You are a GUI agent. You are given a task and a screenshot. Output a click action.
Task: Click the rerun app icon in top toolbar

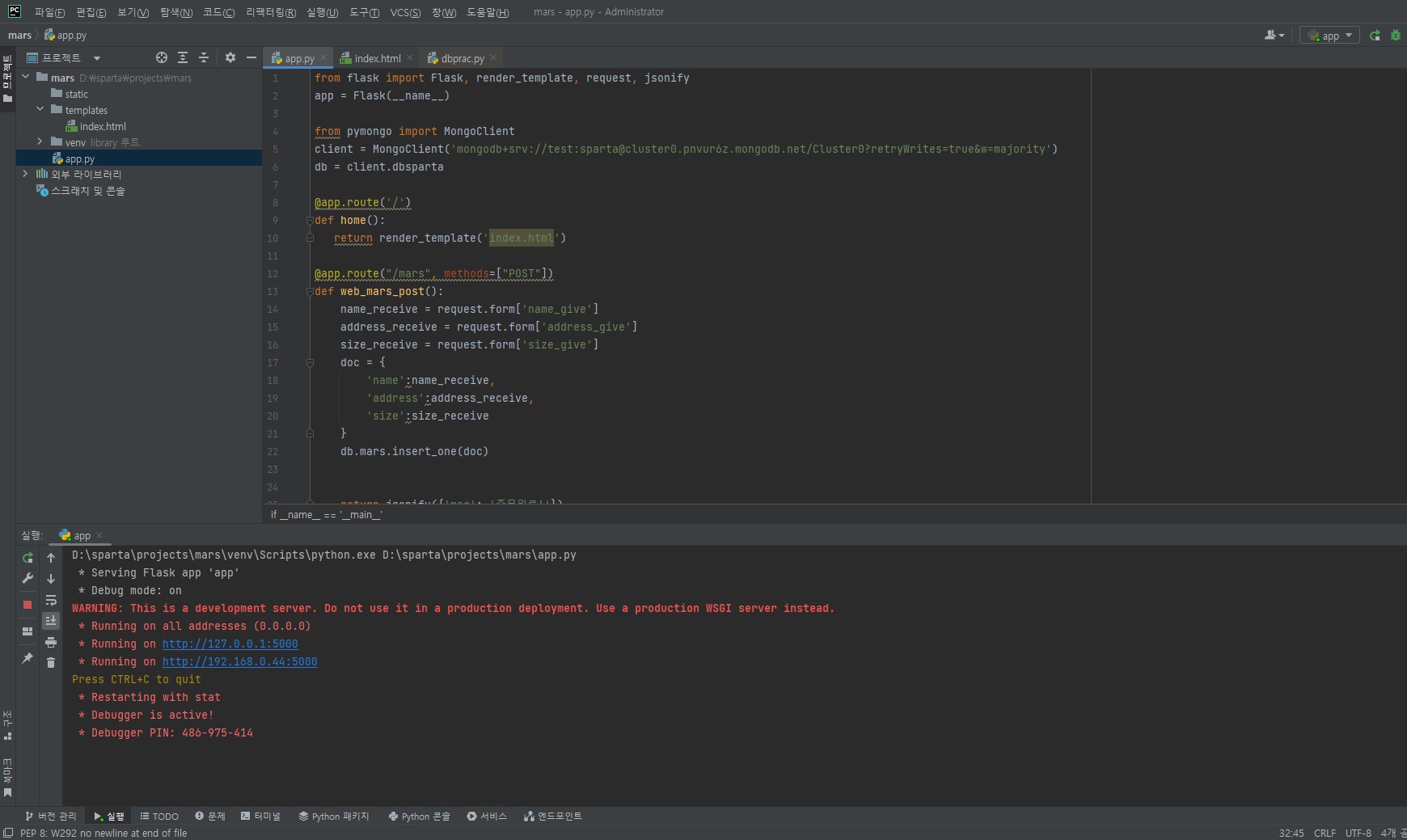click(x=1375, y=36)
